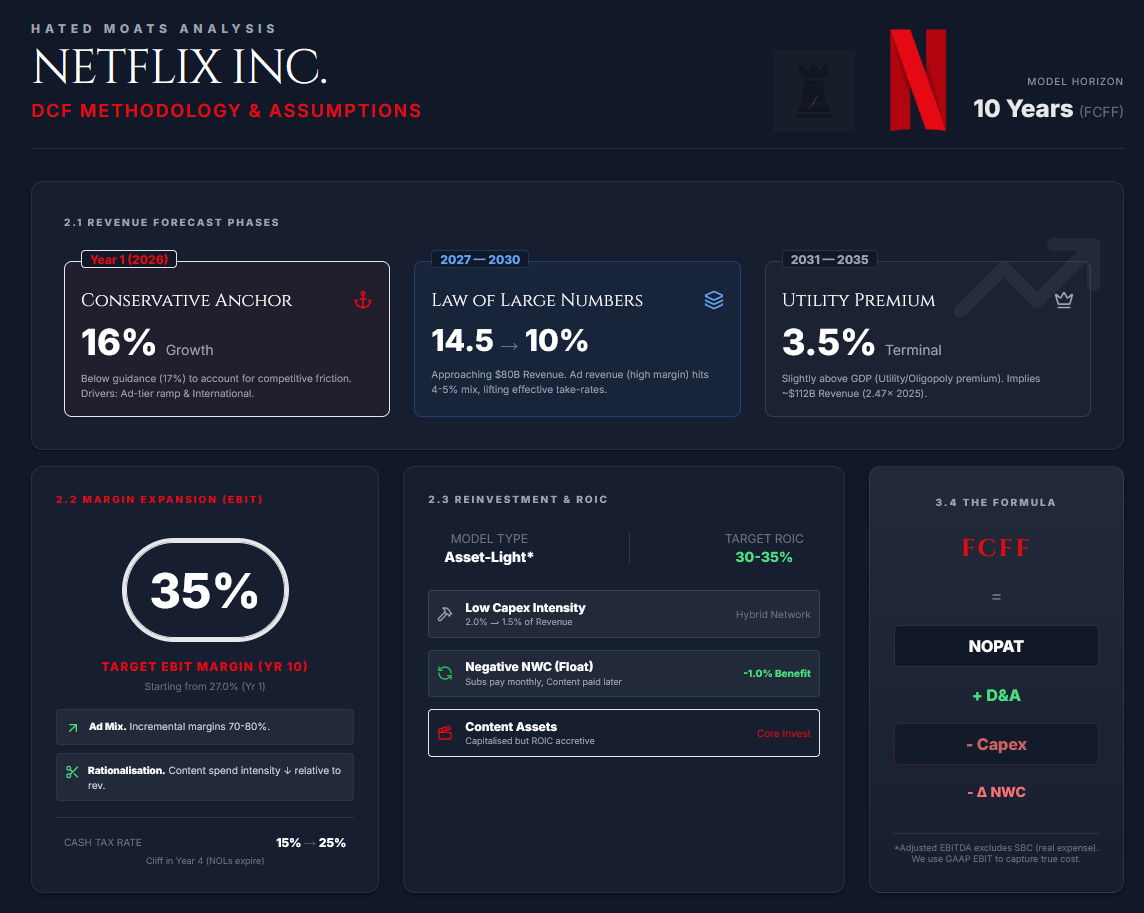Viewport: 1144px width, 913px height.
Task: Click "3.4 THE FORMULA" section heading
Action: click(996, 502)
